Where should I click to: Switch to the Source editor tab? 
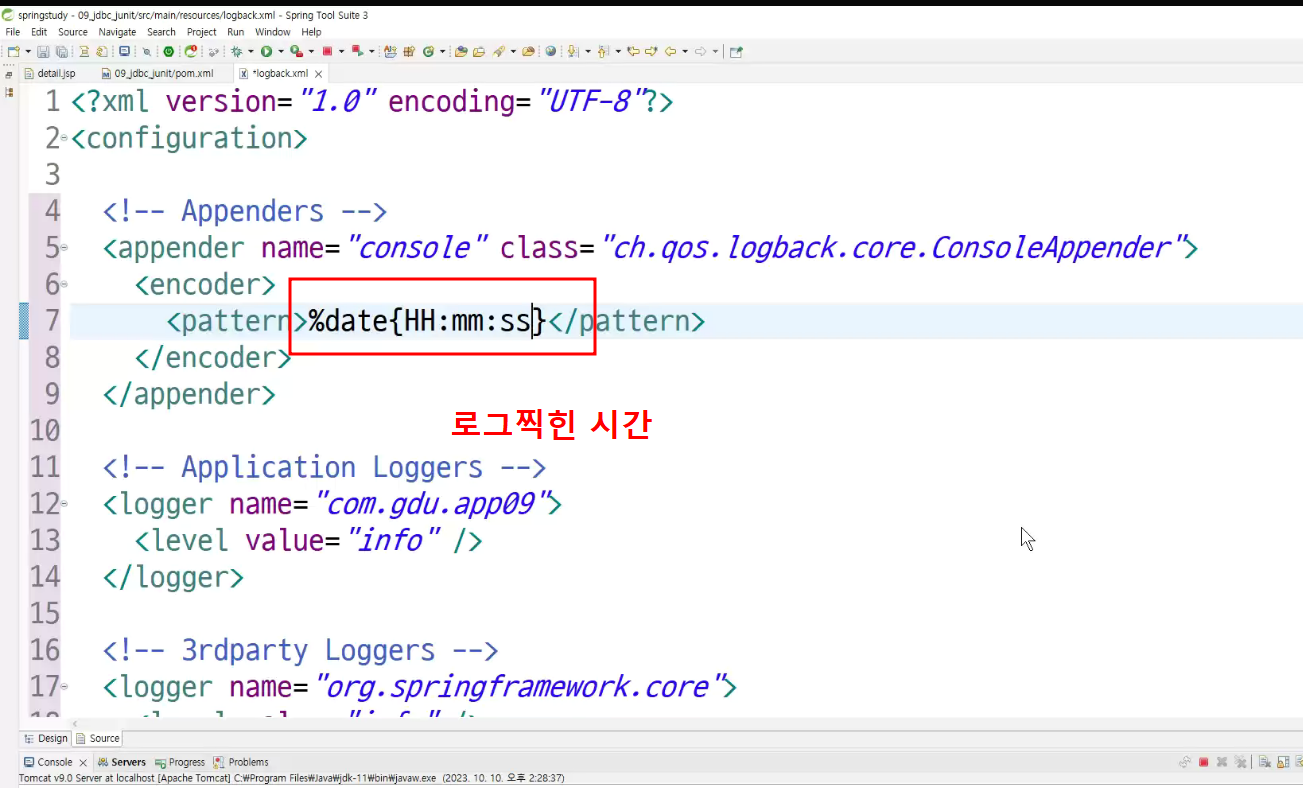(98, 738)
